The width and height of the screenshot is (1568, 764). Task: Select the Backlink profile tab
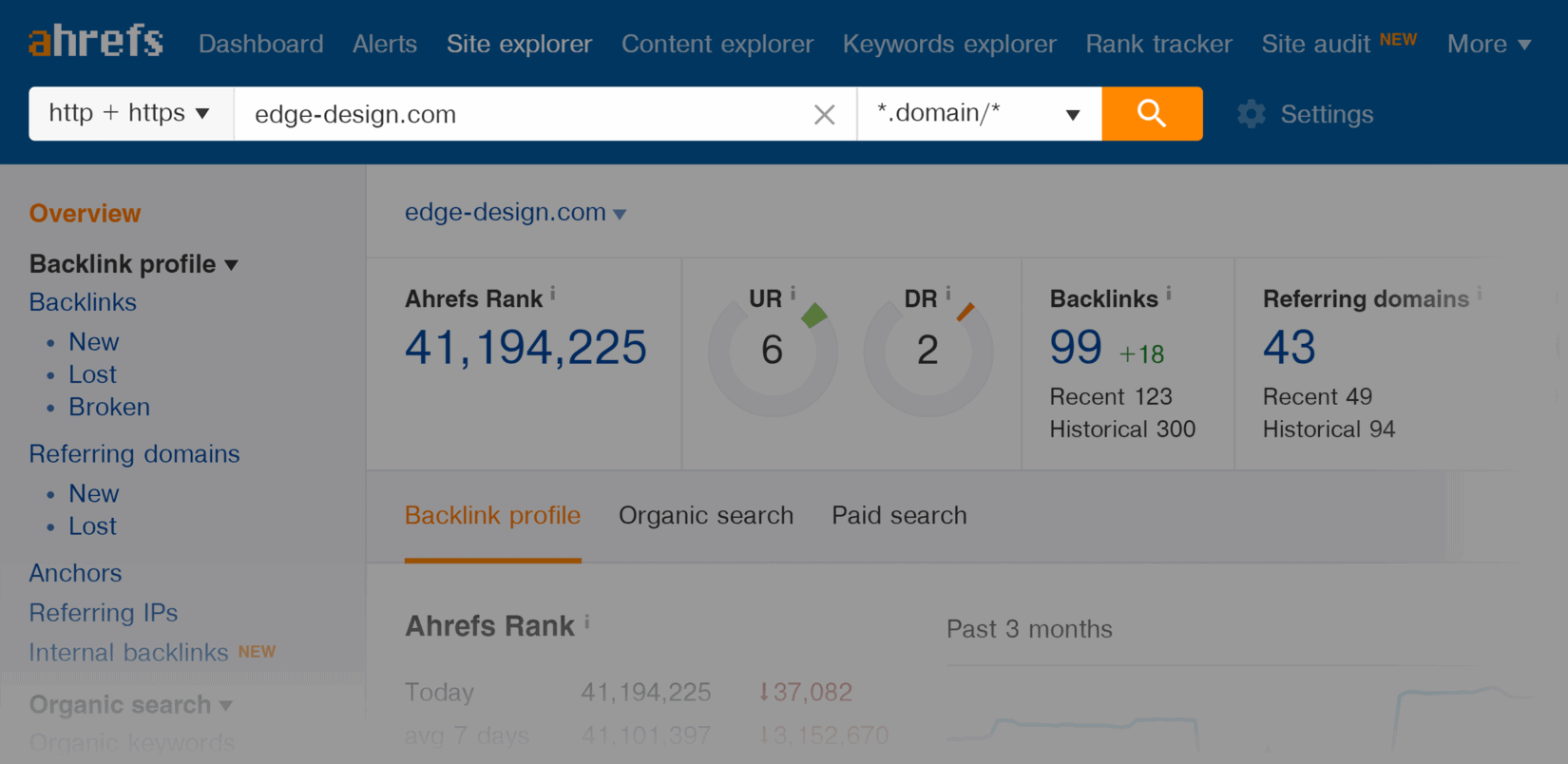[492, 515]
